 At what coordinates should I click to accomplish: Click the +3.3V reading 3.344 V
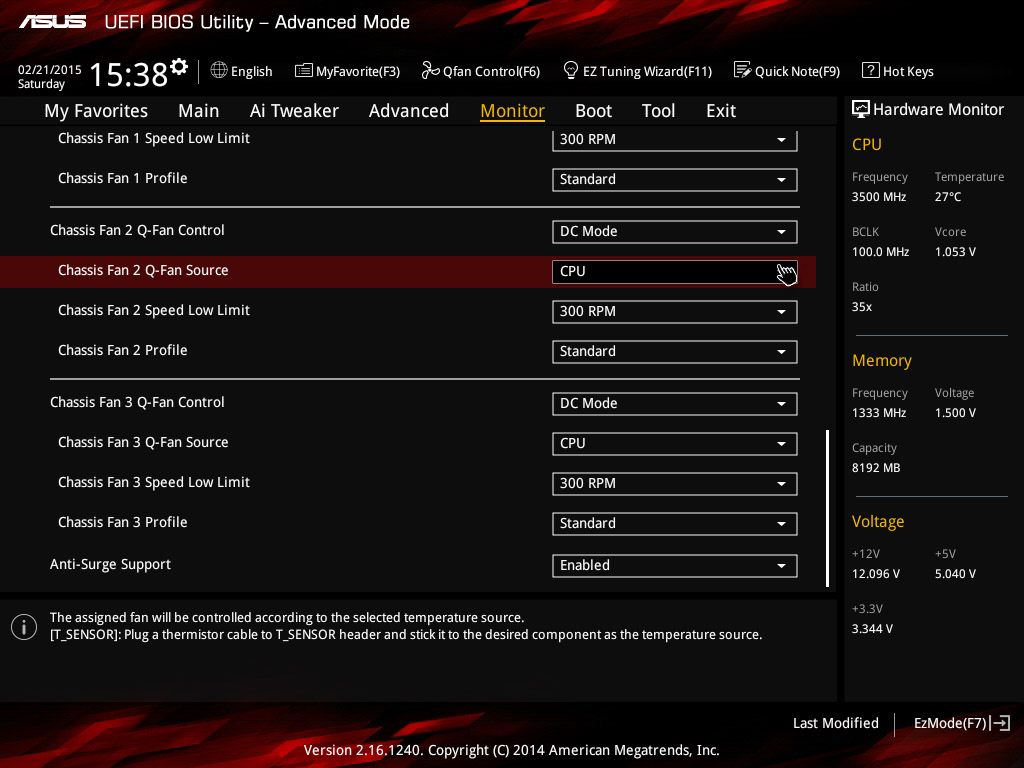pos(872,628)
